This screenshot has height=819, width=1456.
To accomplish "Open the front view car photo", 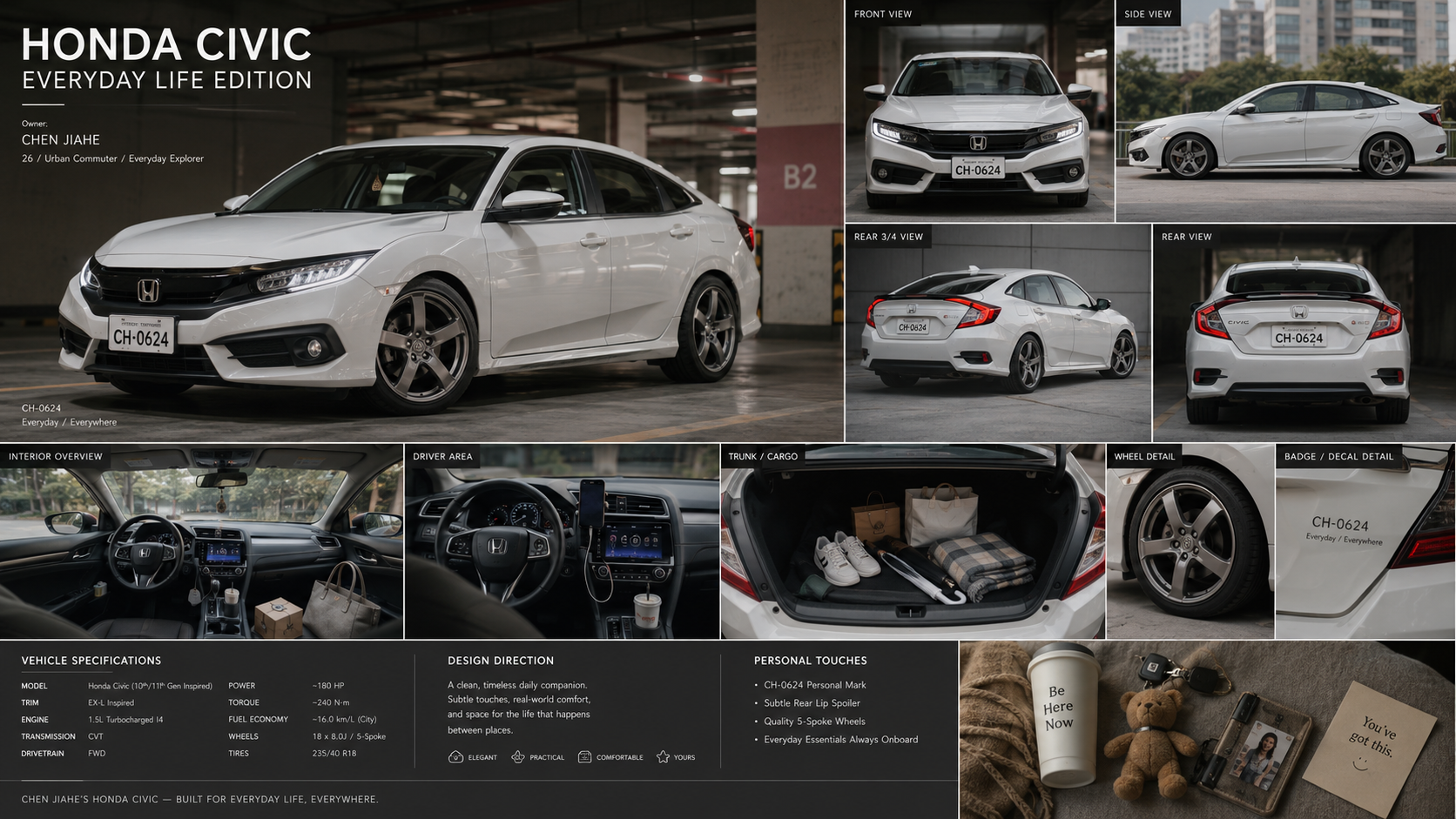I will (980, 111).
